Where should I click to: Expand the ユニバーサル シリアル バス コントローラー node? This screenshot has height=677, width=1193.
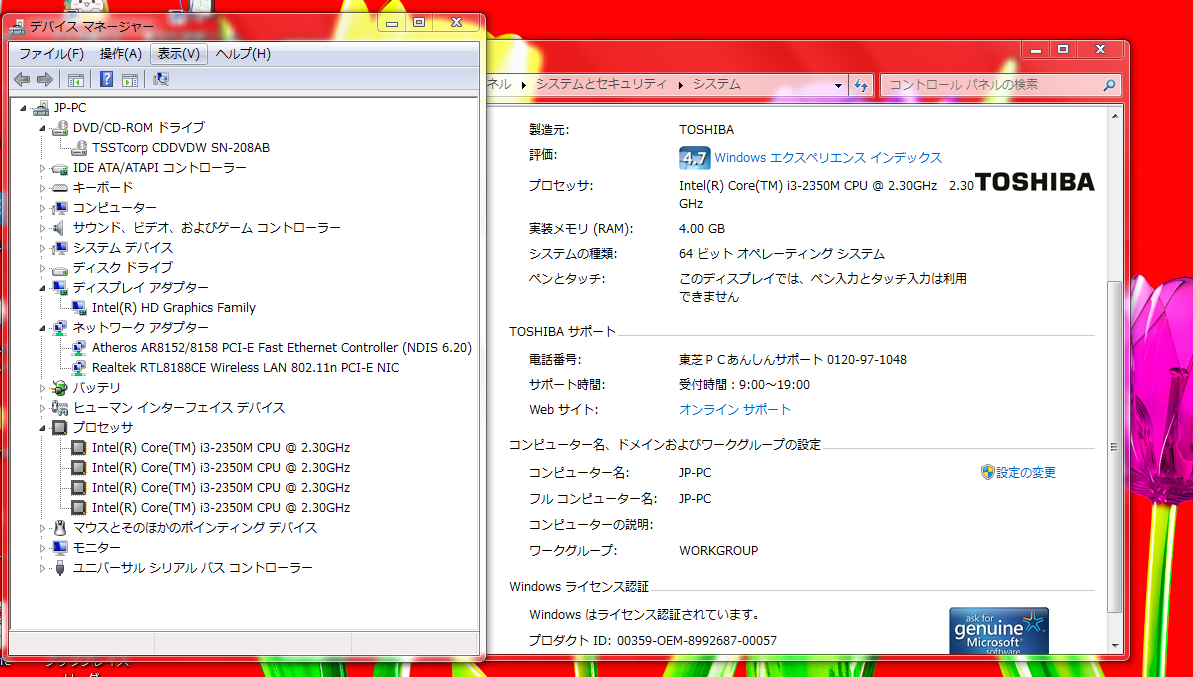point(43,567)
